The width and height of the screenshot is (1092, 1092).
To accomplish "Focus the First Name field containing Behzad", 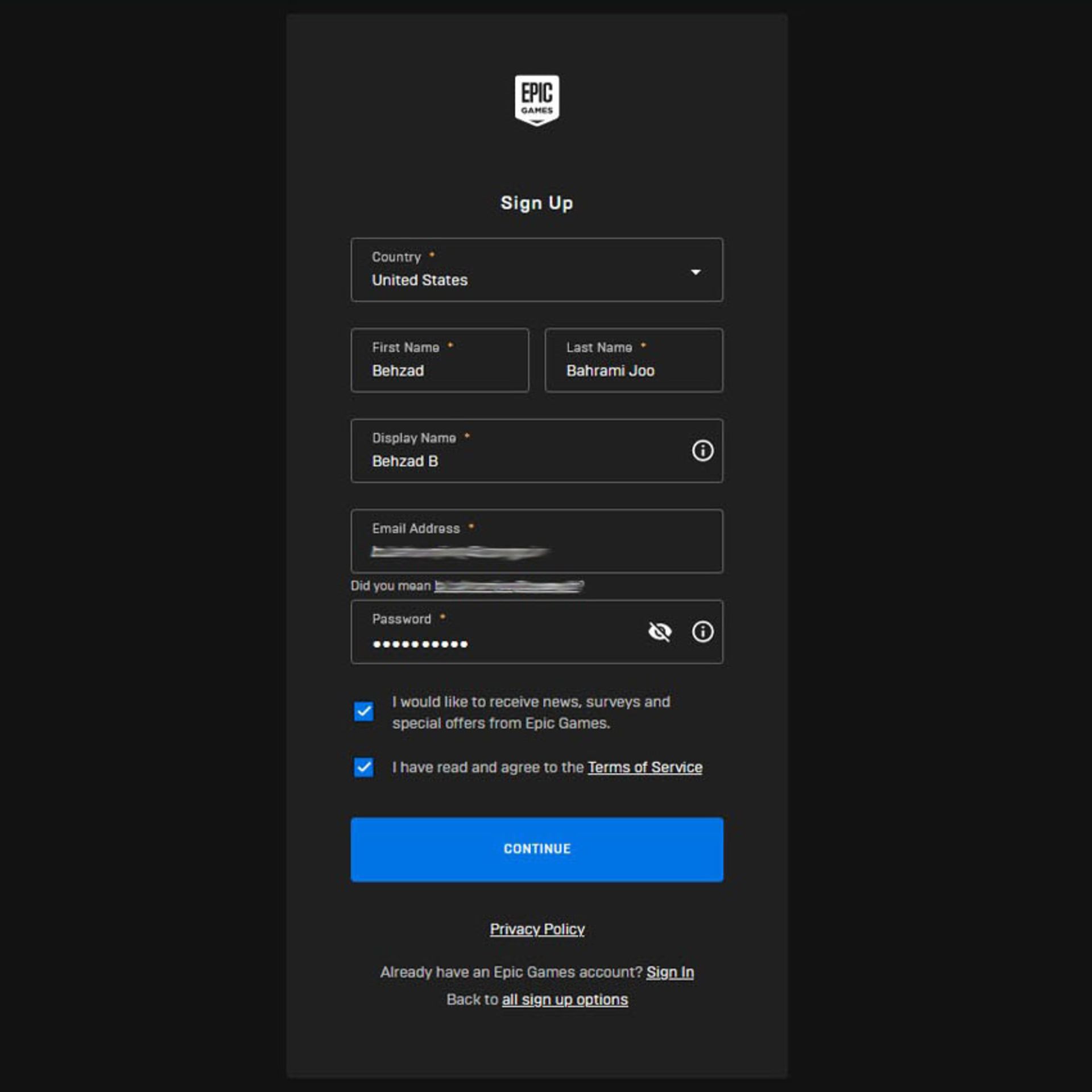I will coord(440,360).
